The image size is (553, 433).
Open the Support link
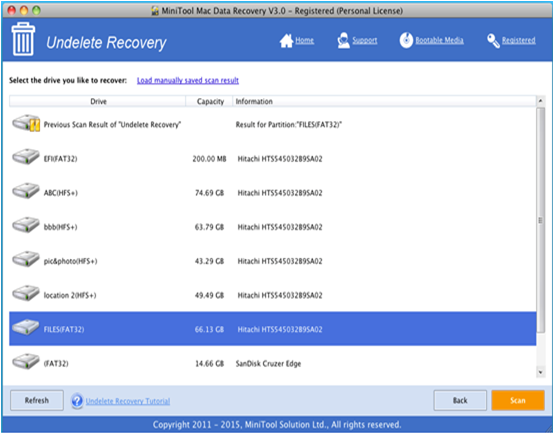(x=365, y=41)
